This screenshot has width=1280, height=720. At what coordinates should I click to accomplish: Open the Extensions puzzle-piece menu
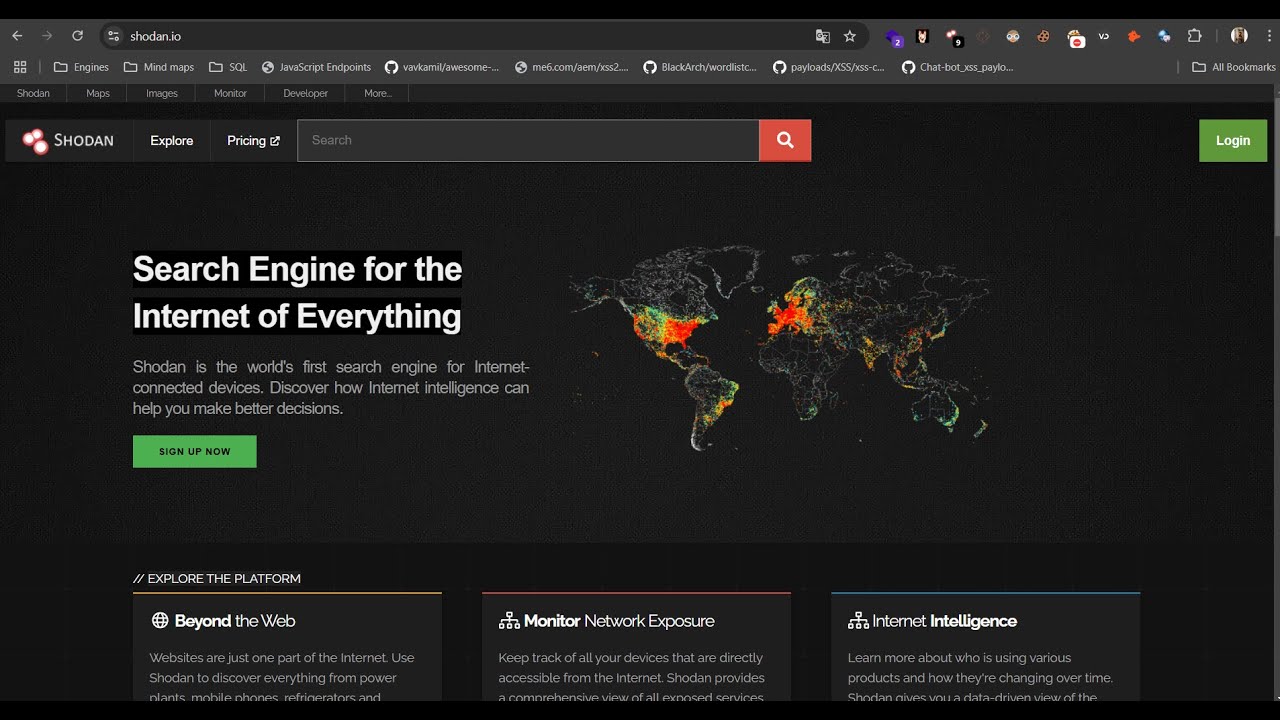pyautogui.click(x=1194, y=36)
